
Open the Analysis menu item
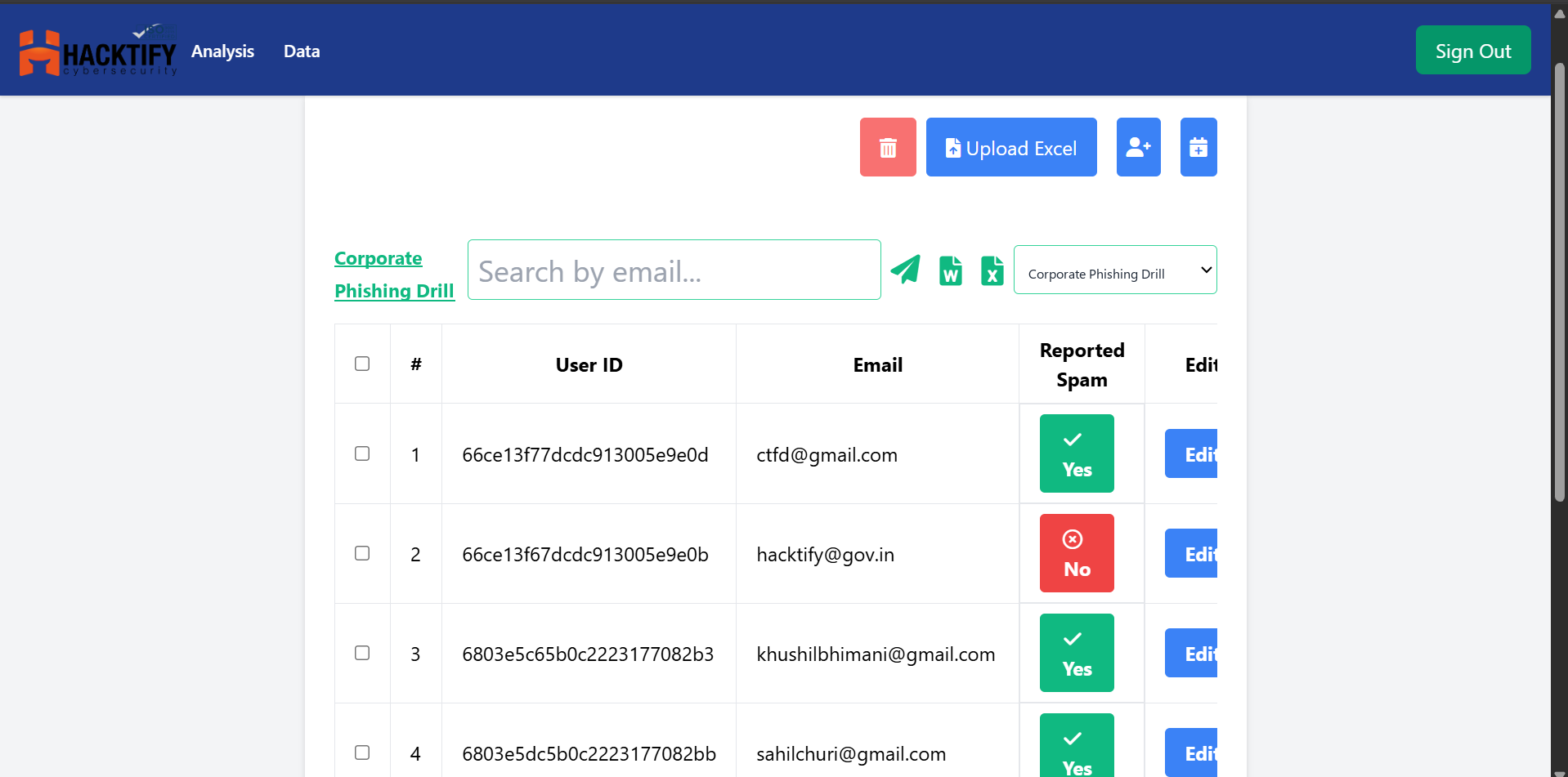click(x=222, y=51)
